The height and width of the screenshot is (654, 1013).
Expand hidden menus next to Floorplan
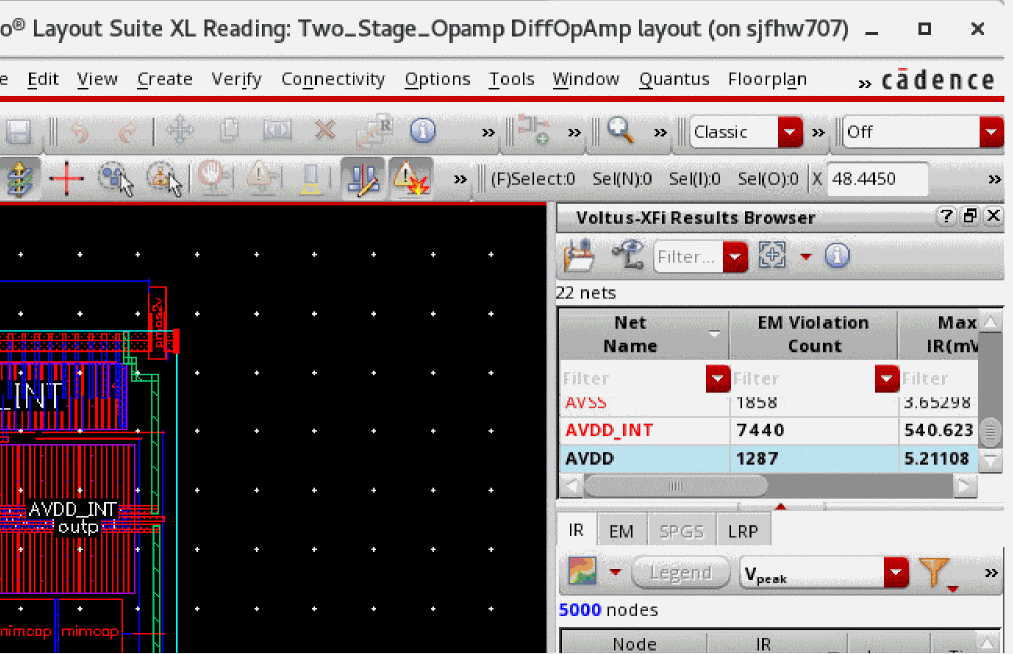[x=864, y=83]
